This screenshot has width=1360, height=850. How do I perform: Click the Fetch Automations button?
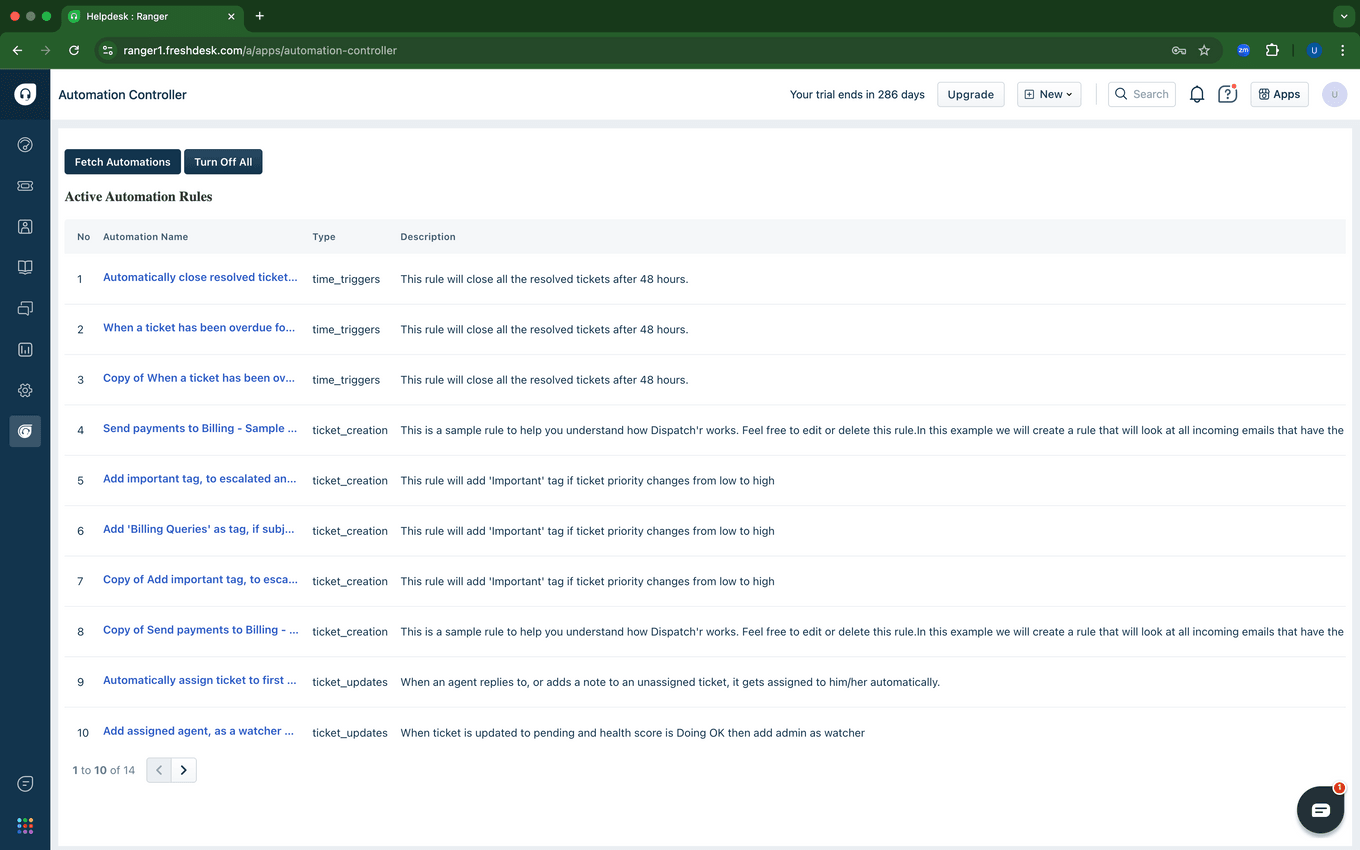point(123,162)
